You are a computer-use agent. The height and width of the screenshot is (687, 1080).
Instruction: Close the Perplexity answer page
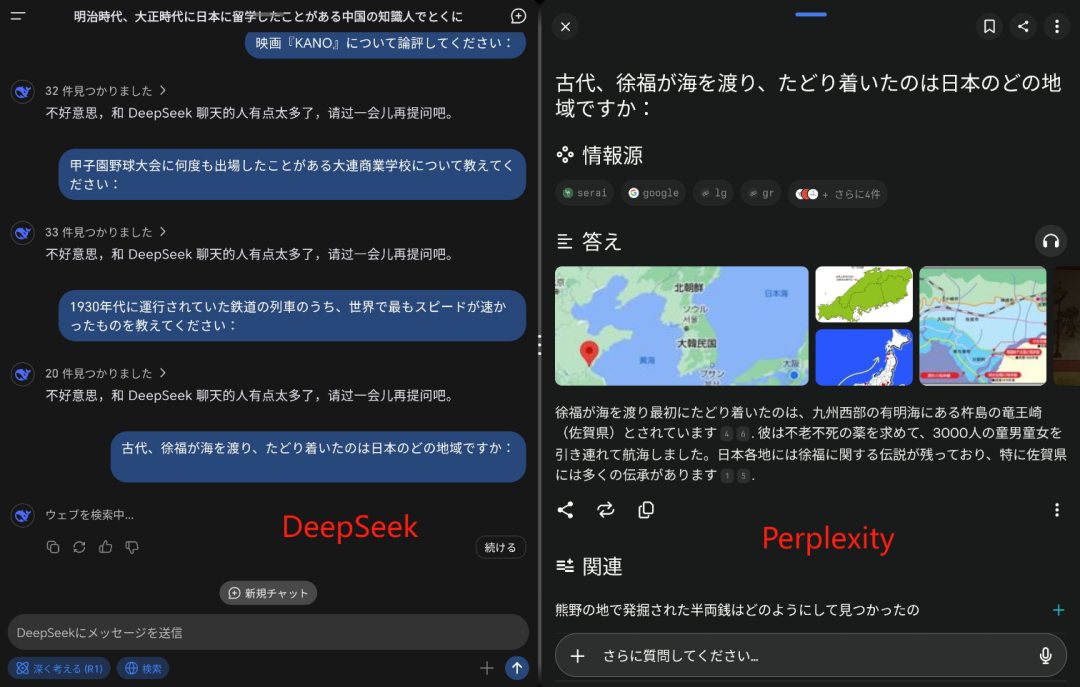coord(565,27)
